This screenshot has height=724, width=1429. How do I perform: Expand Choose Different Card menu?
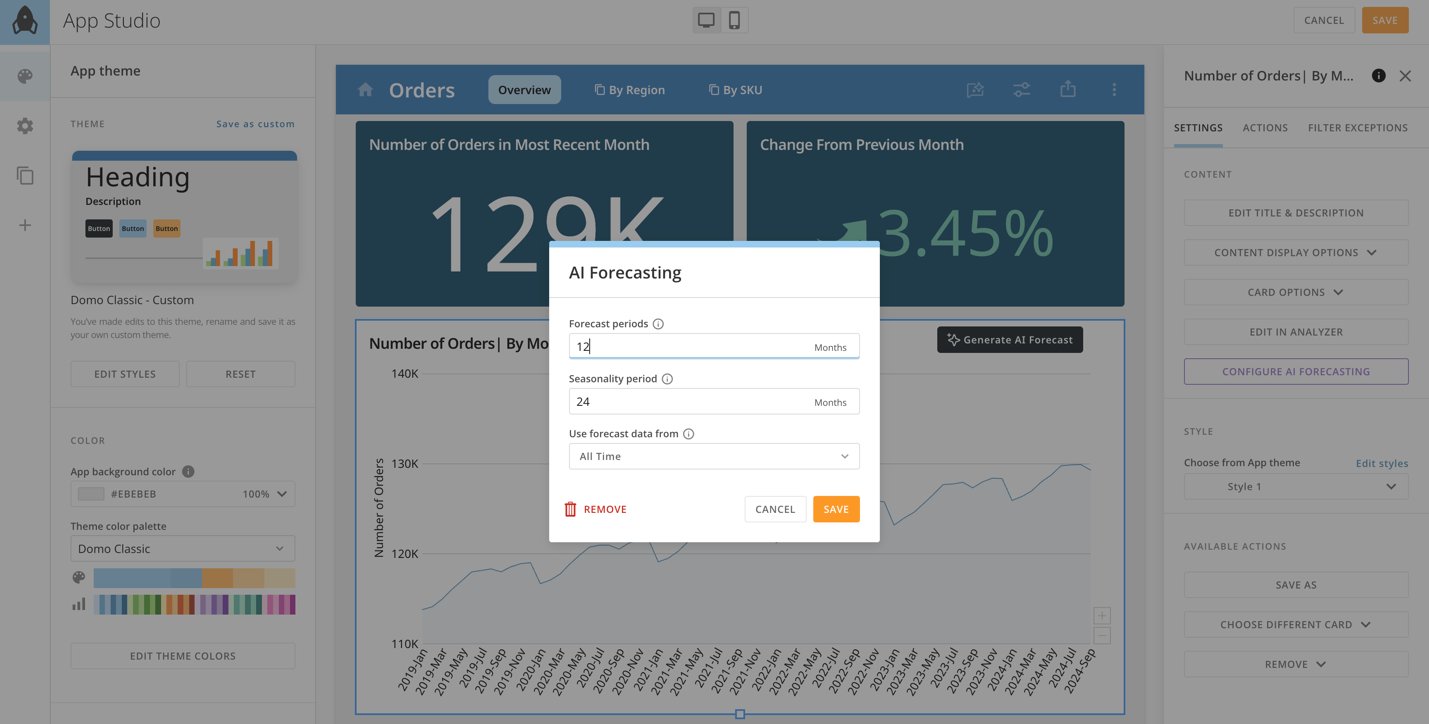pos(1296,625)
